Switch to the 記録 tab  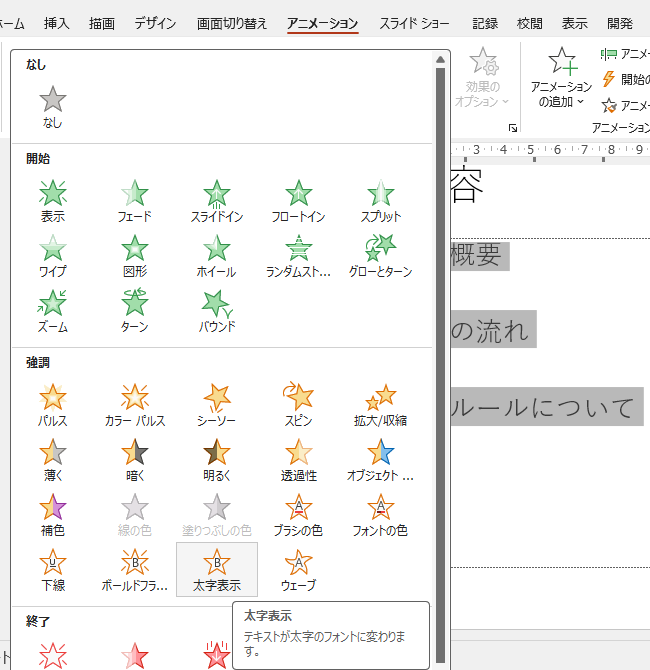(485, 23)
